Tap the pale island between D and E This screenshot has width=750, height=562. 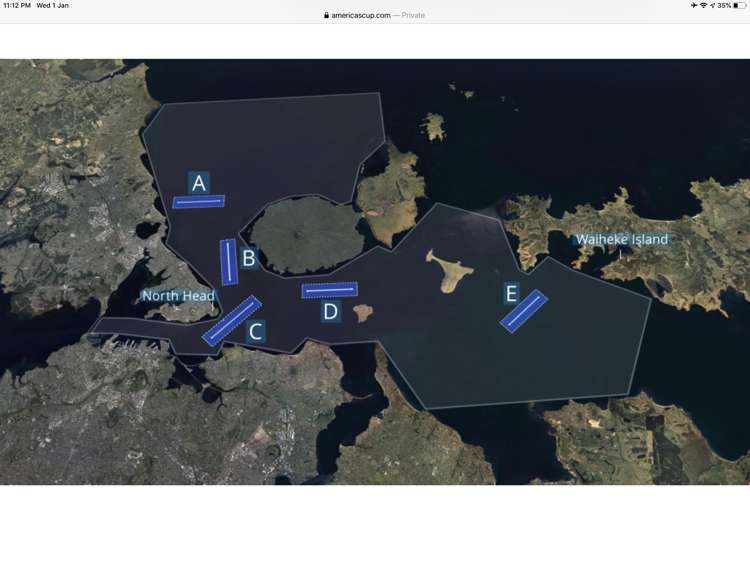[x=450, y=270]
